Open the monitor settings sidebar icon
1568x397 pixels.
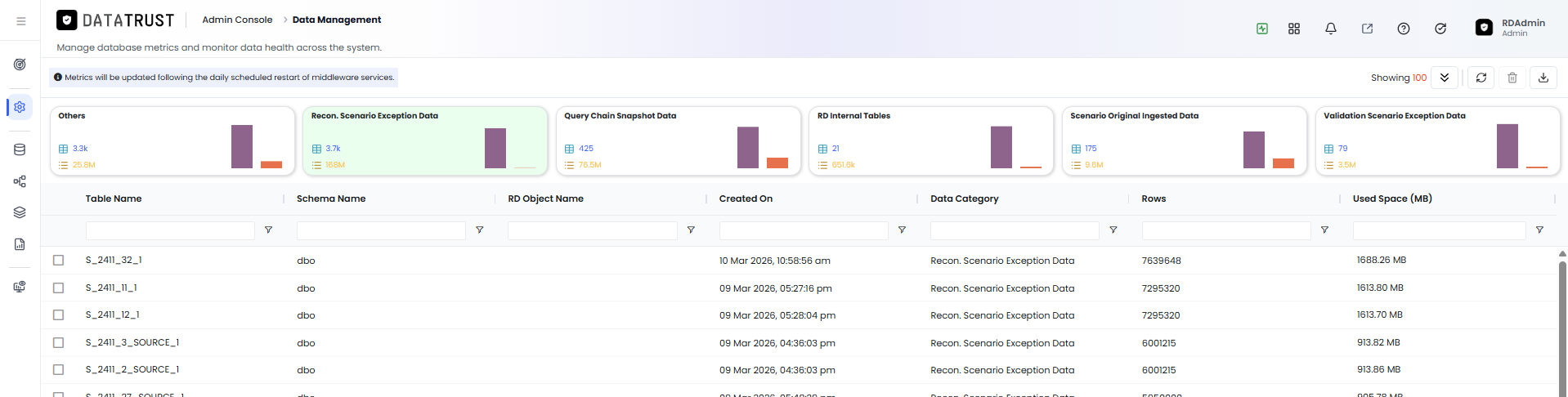coord(20,287)
